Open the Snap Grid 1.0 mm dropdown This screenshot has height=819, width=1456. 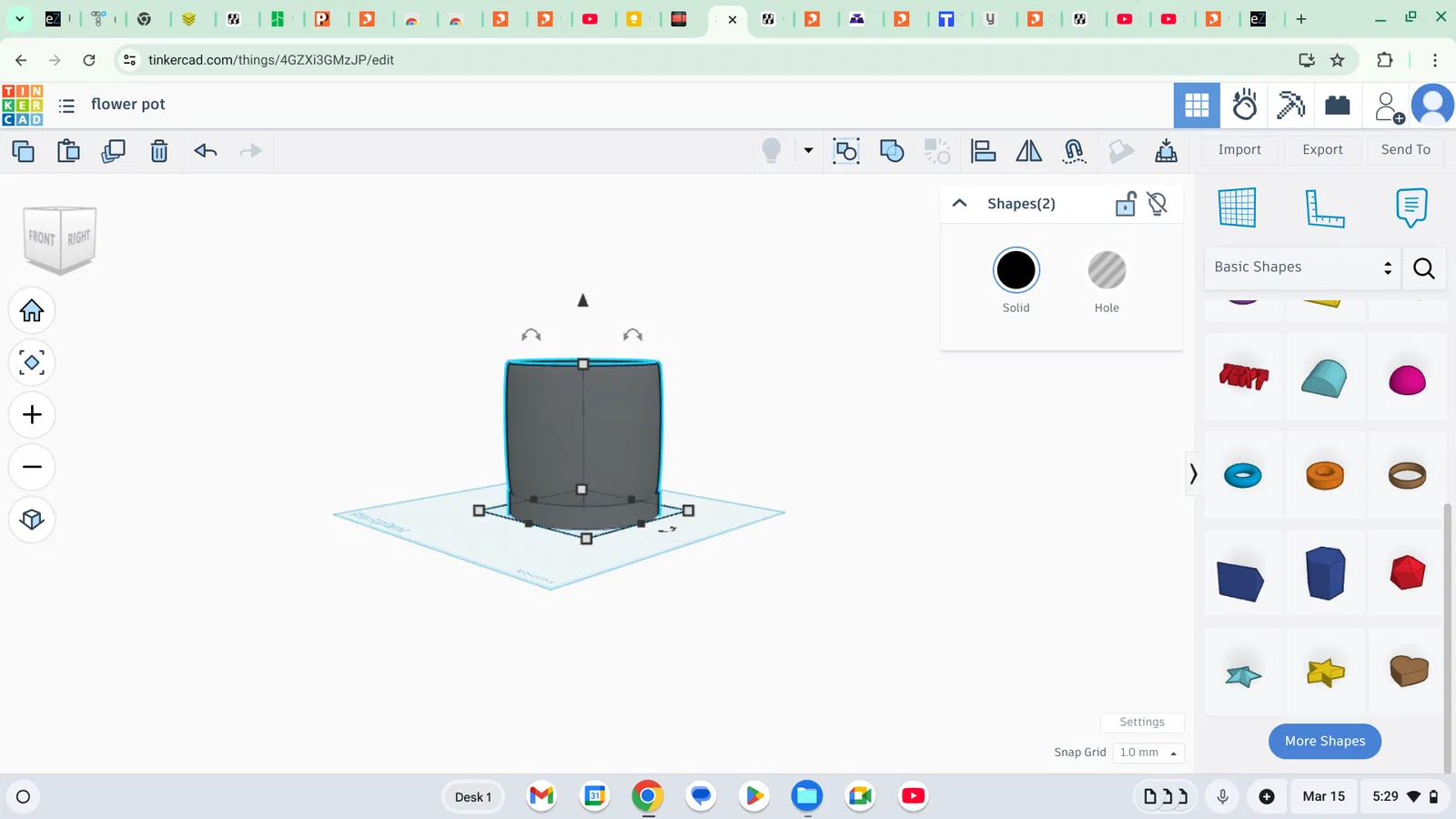pyautogui.click(x=1148, y=753)
